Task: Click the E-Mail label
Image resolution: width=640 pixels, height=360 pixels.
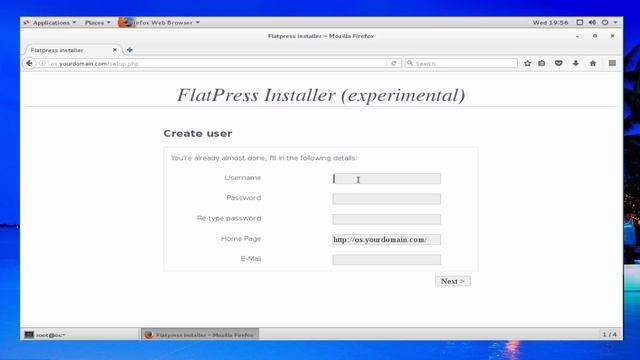Action: coord(251,259)
